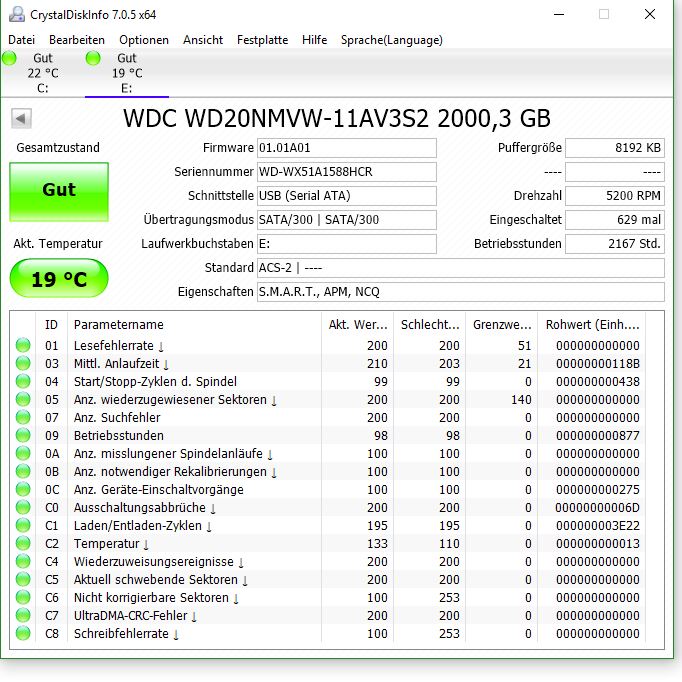682x682 pixels.
Task: Click the Firmware field 01.01A01
Action: click(x=347, y=148)
